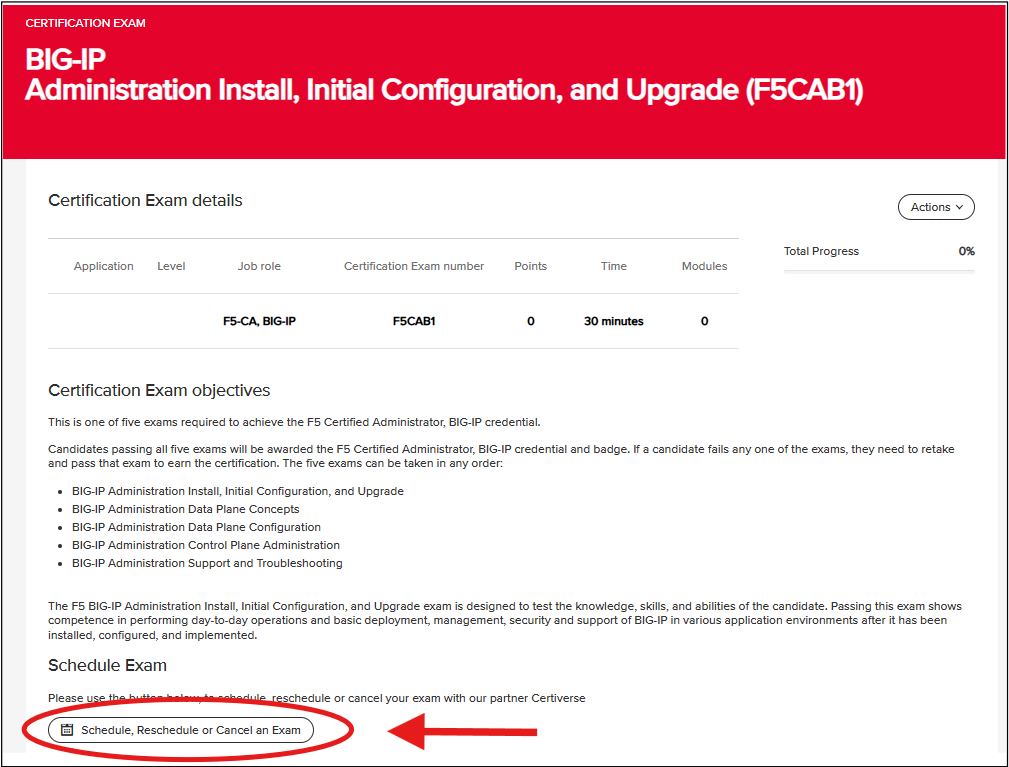Screen dimensions: 1009x767
Task: Click list item BIG-IP Administration Data Plane Concepts
Action: [x=186, y=509]
